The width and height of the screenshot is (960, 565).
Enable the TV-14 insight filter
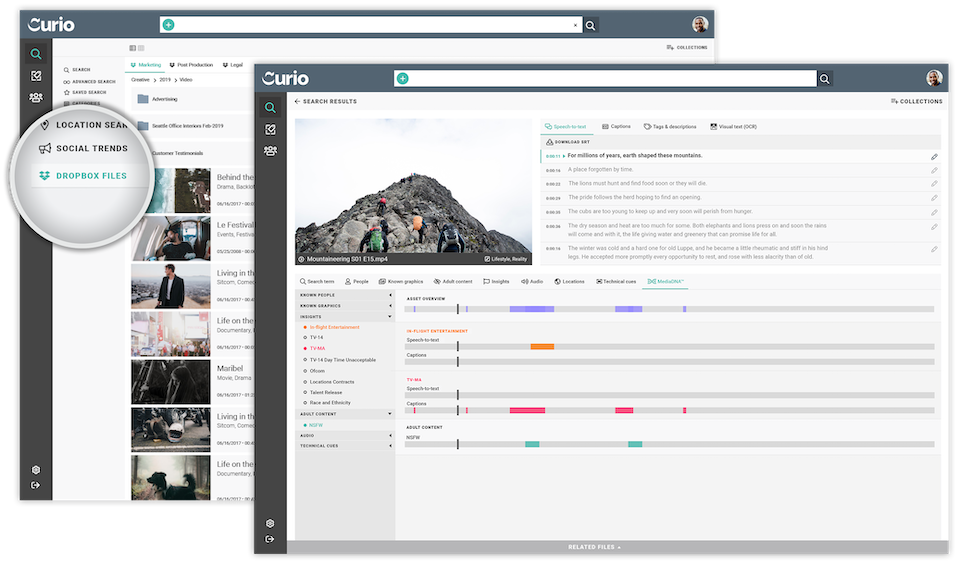(x=318, y=338)
